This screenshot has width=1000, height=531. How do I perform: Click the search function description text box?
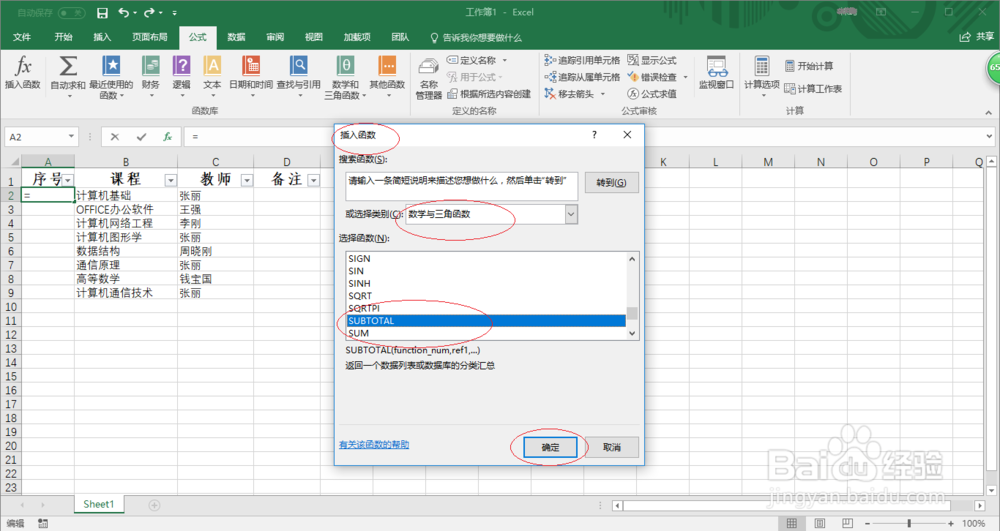[462, 186]
